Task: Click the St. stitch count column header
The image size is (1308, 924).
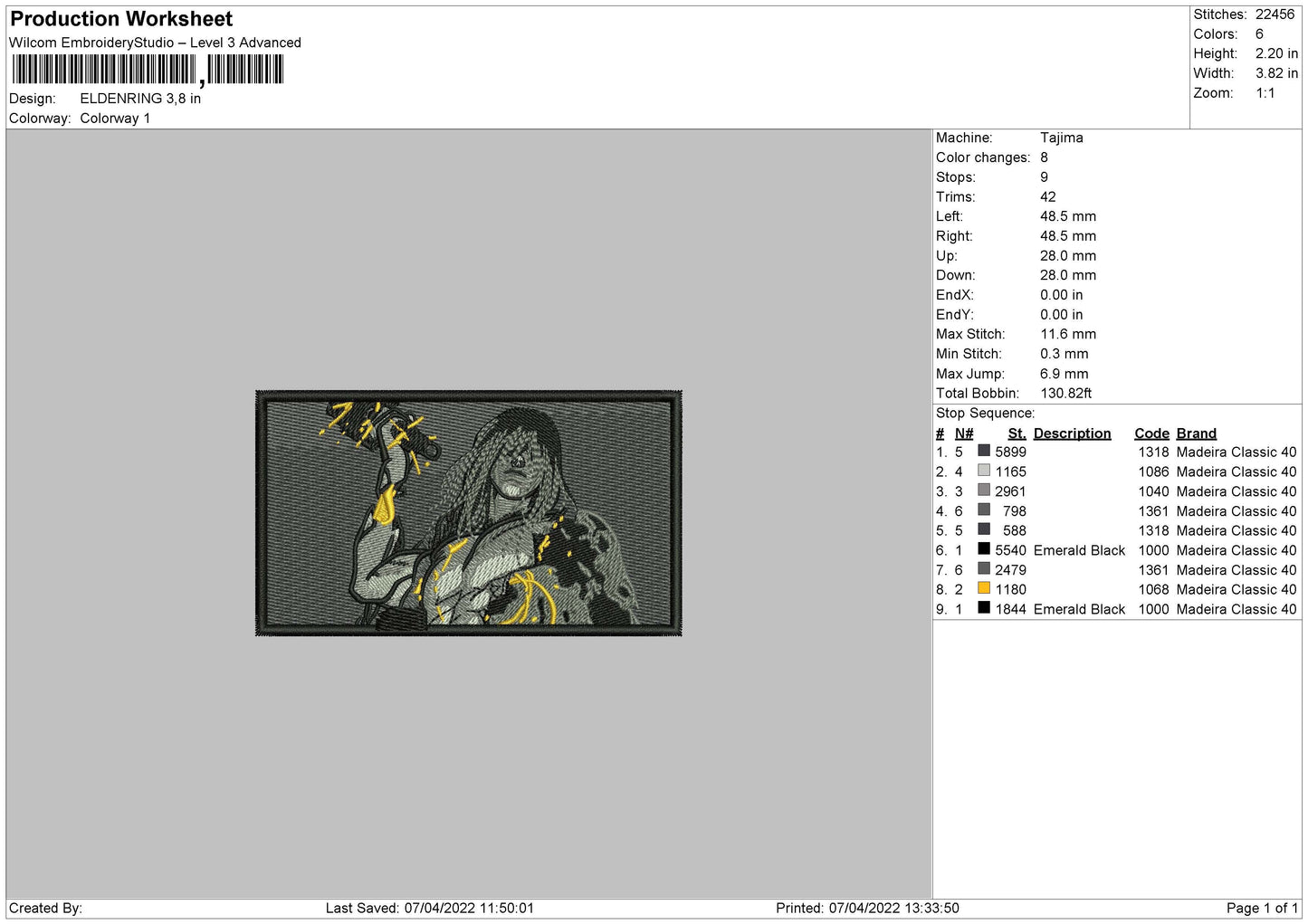Action: click(1017, 433)
